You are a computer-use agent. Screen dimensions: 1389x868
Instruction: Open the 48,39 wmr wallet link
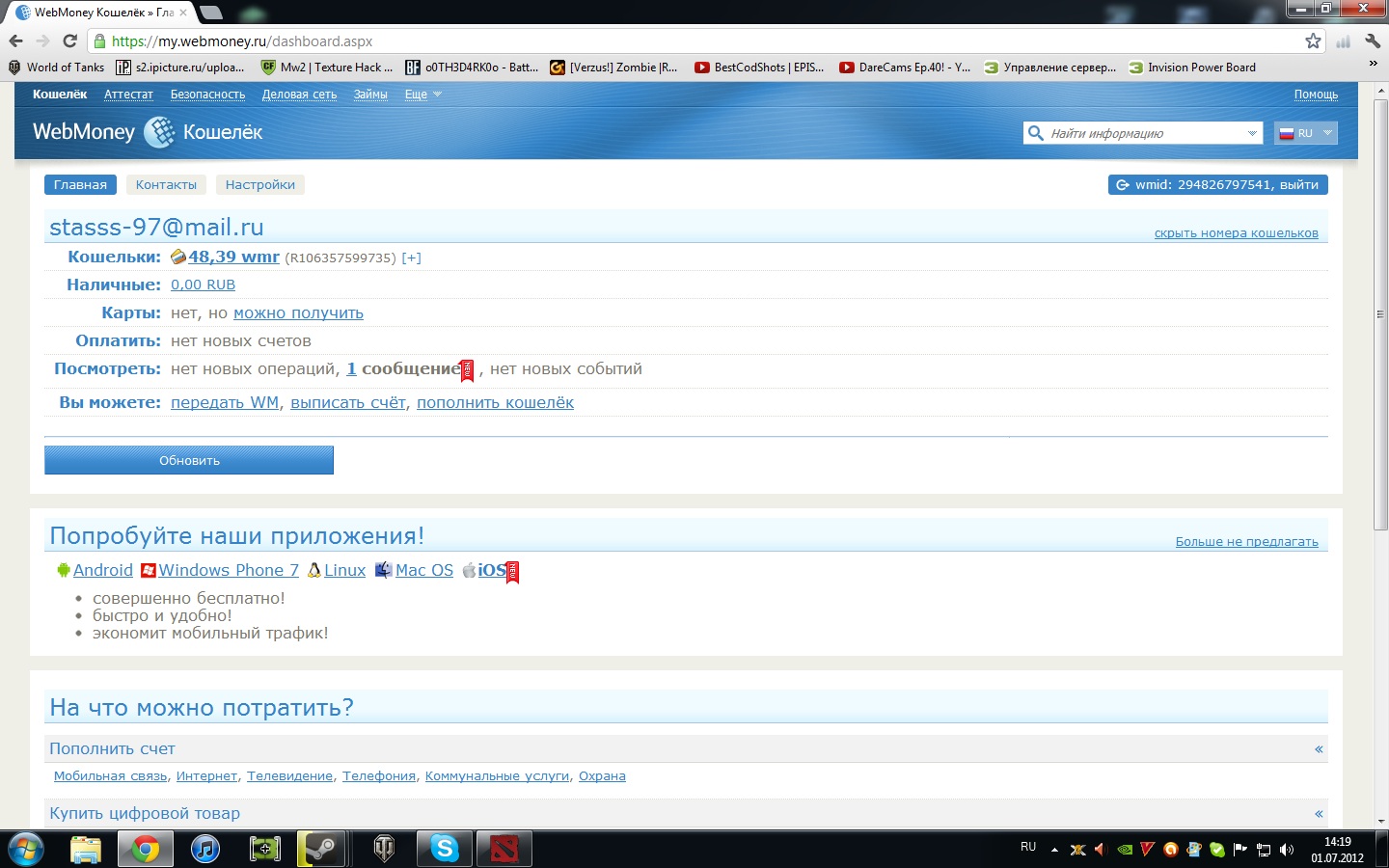(233, 258)
